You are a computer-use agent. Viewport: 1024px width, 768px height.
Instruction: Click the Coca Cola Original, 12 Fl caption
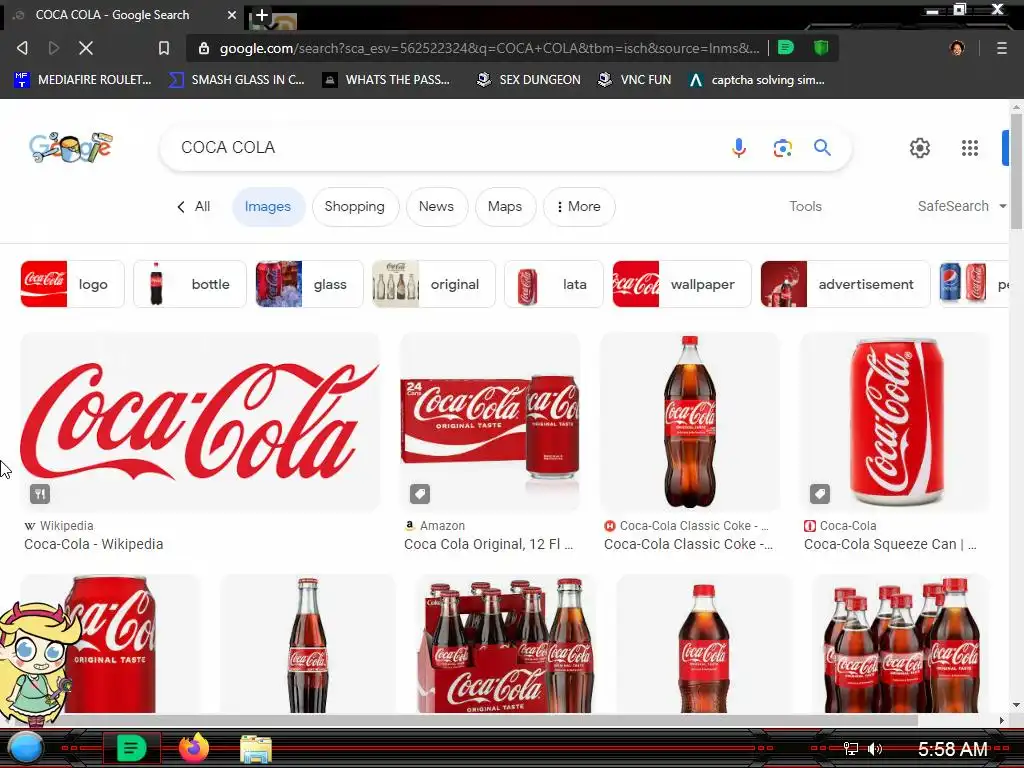pos(488,544)
